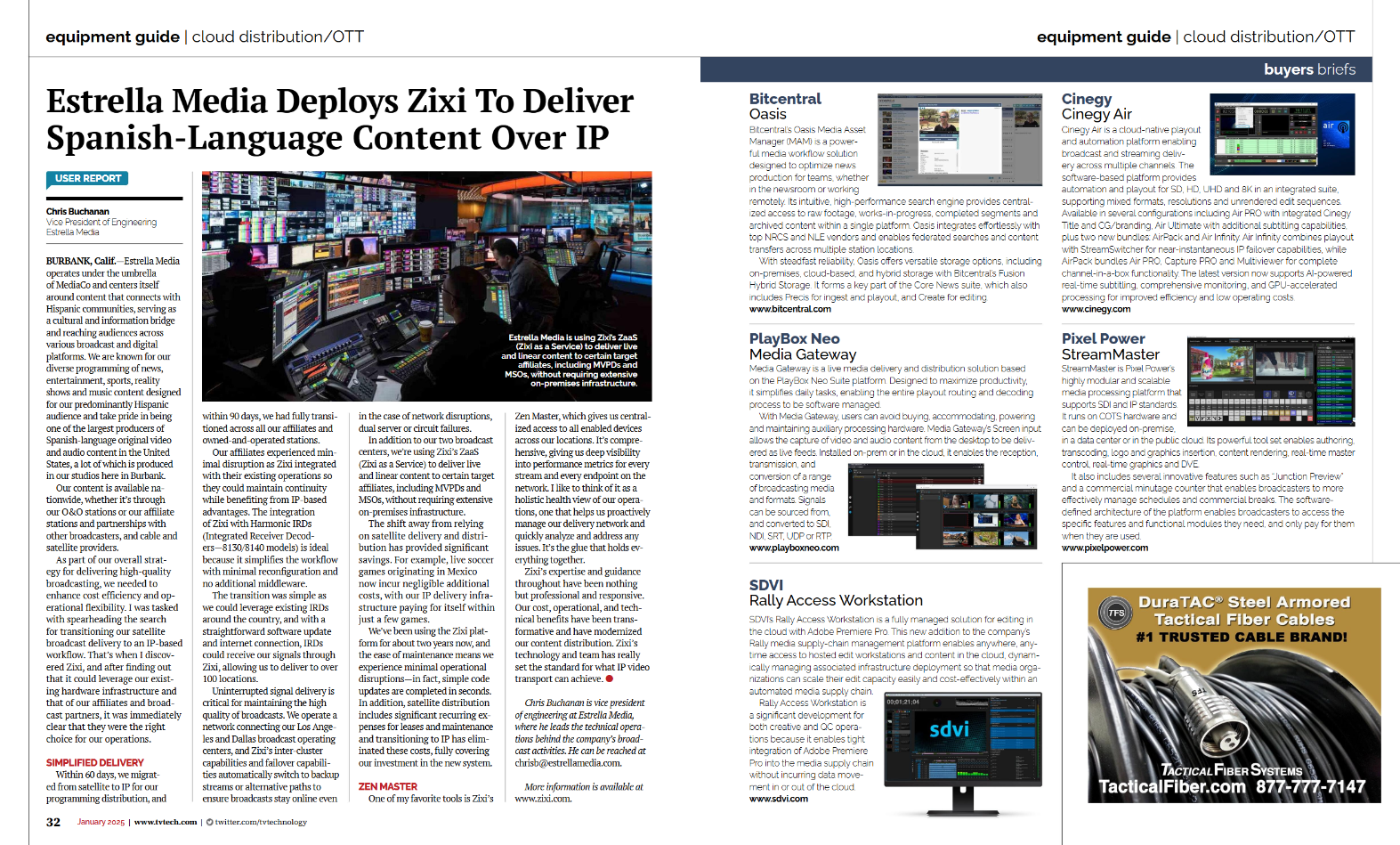The height and width of the screenshot is (845, 1400).
Task: Click the January 2025 date in the footer
Action: coord(101,822)
